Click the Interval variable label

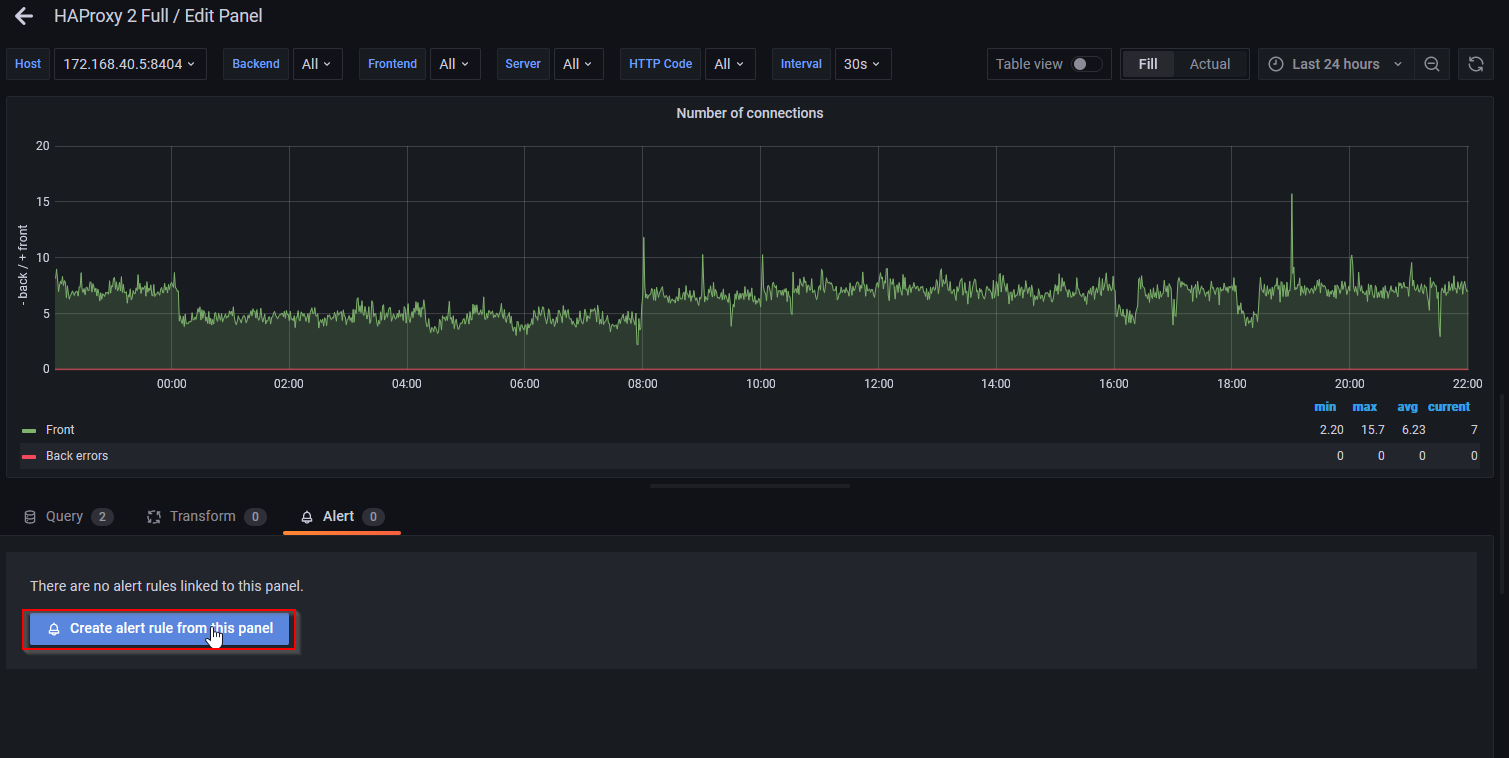coord(801,64)
